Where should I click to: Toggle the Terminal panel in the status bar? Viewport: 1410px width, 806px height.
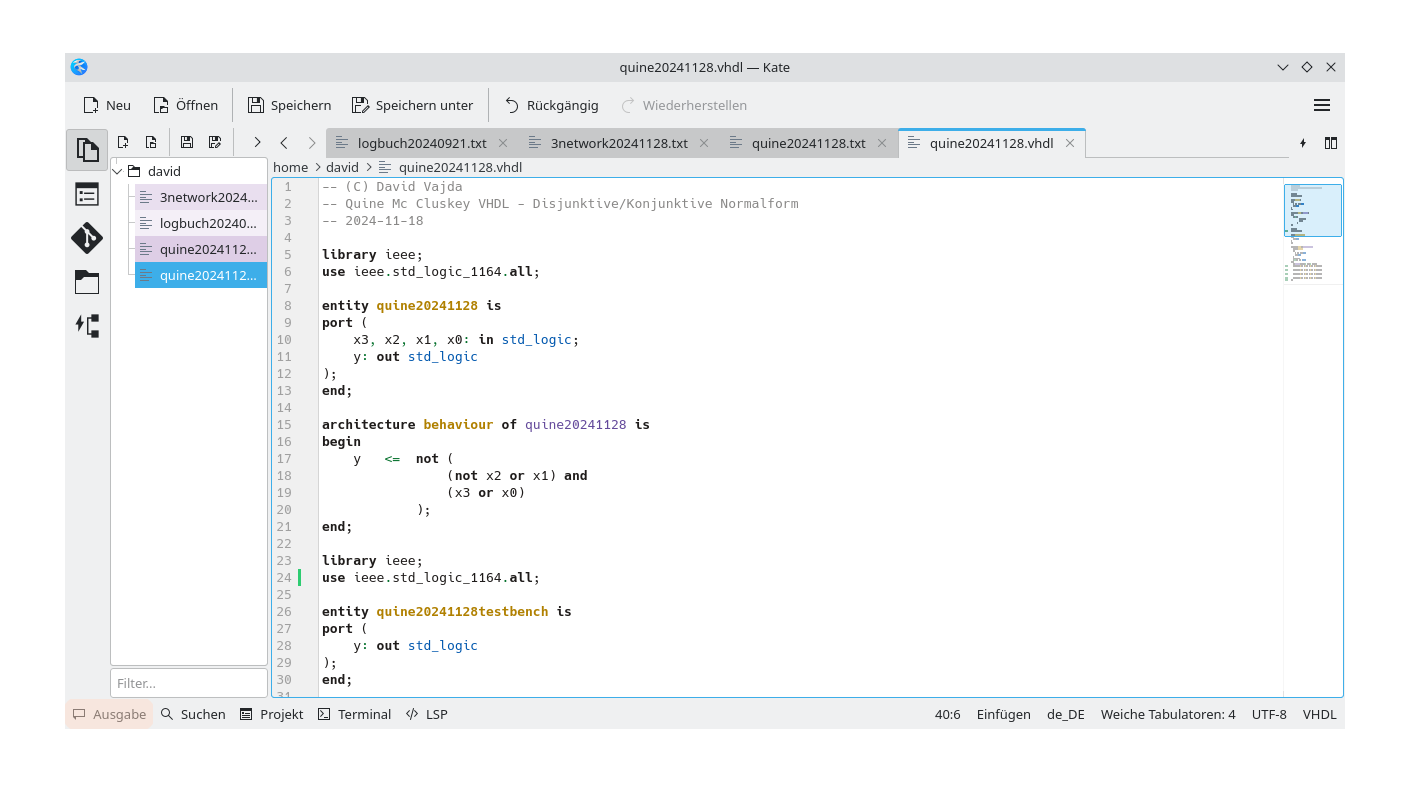click(x=355, y=714)
